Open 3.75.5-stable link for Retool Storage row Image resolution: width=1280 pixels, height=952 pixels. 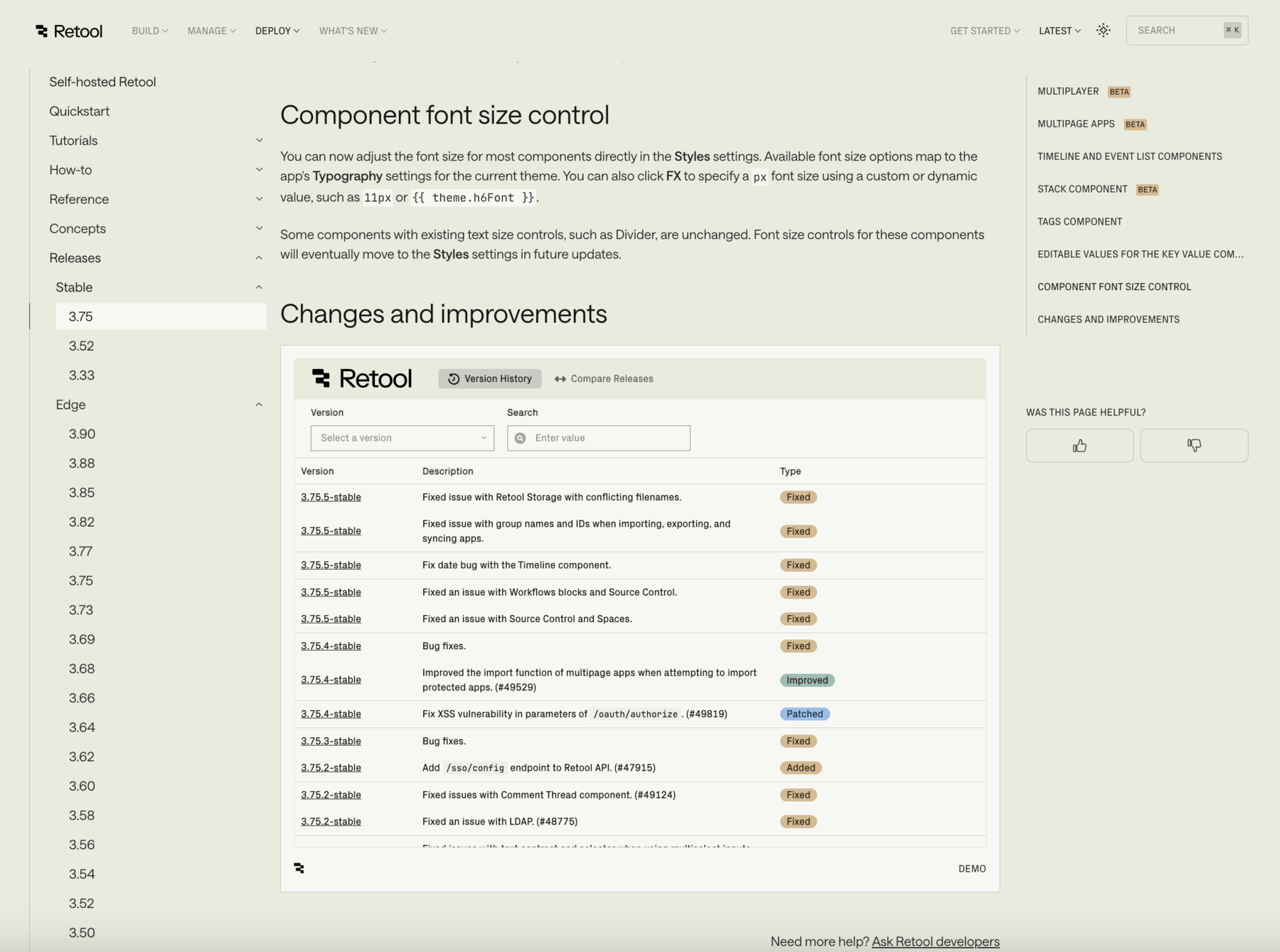point(331,497)
